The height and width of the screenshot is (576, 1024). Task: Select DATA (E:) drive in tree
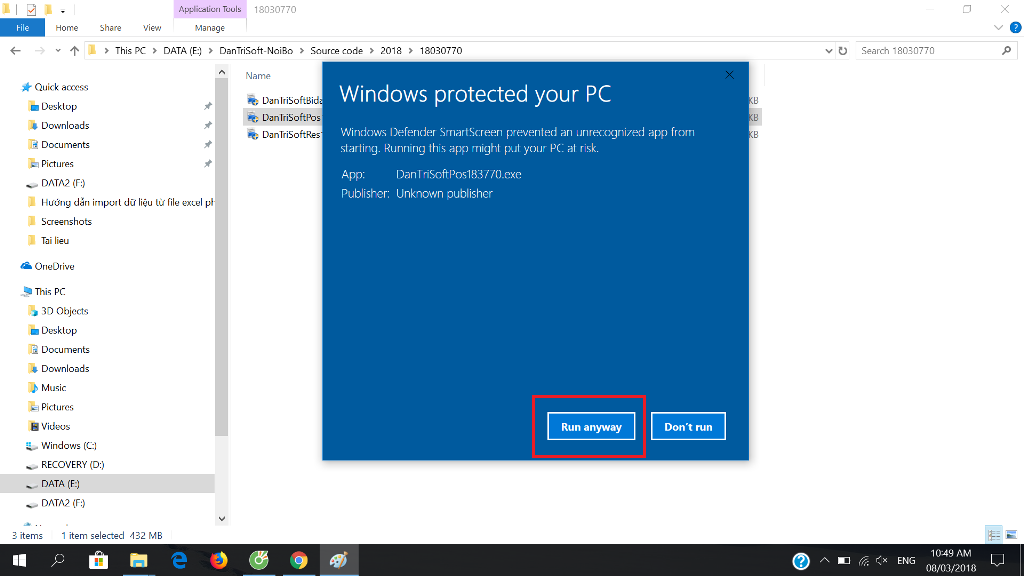[60, 483]
